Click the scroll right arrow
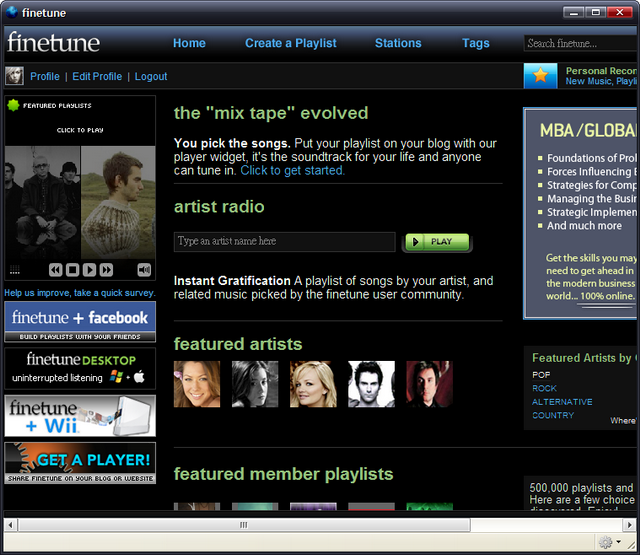The width and height of the screenshot is (640, 555). [629, 525]
